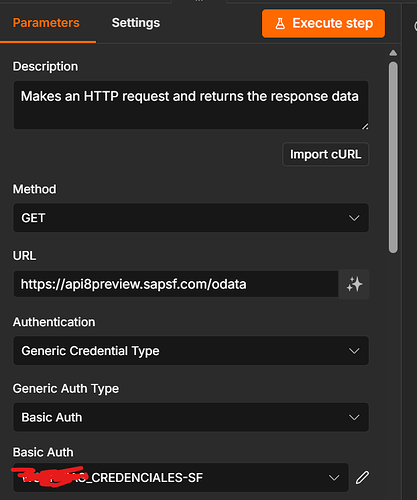Image resolution: width=417 pixels, height=500 pixels.
Task: Switch to the Parameters tab
Action: (46, 23)
